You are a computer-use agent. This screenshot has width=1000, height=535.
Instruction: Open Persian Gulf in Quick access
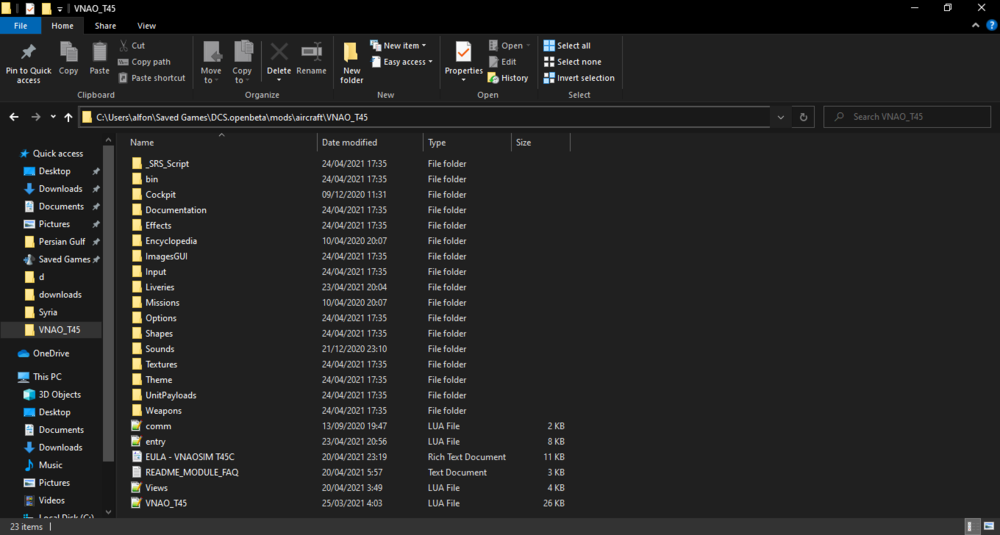tap(61, 242)
